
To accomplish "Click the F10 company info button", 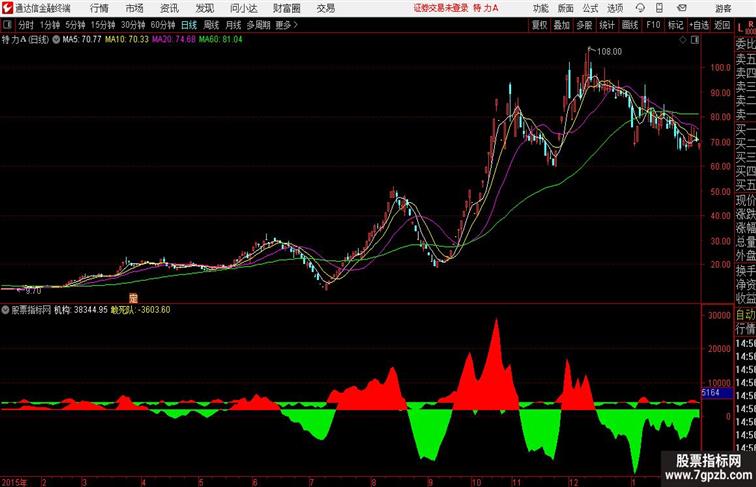I will (x=653, y=25).
